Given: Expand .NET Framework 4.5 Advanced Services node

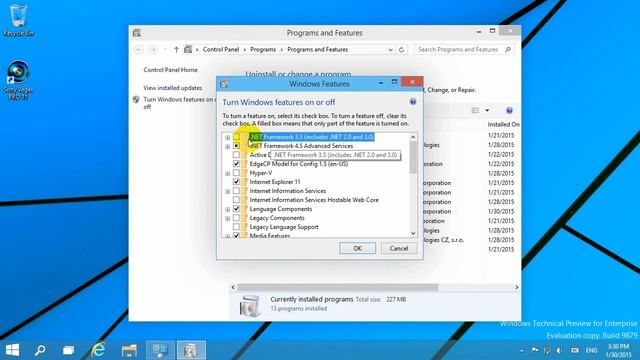Looking at the screenshot, I should point(228,146).
